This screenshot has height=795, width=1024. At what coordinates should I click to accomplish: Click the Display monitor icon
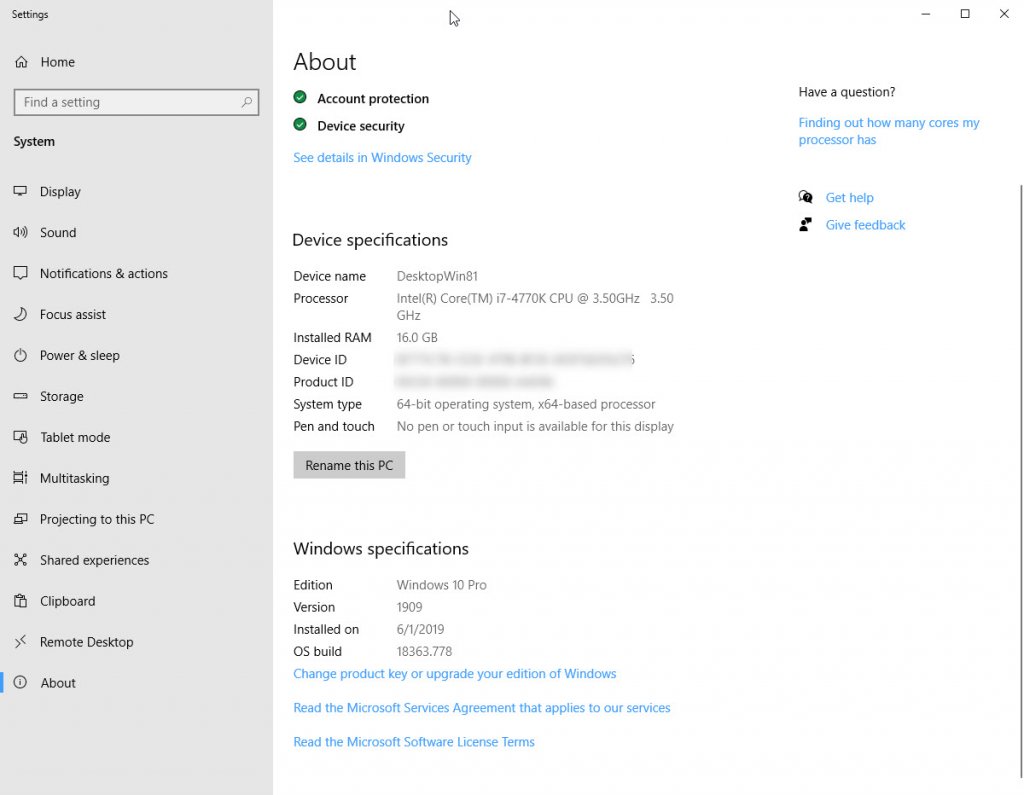(x=20, y=191)
